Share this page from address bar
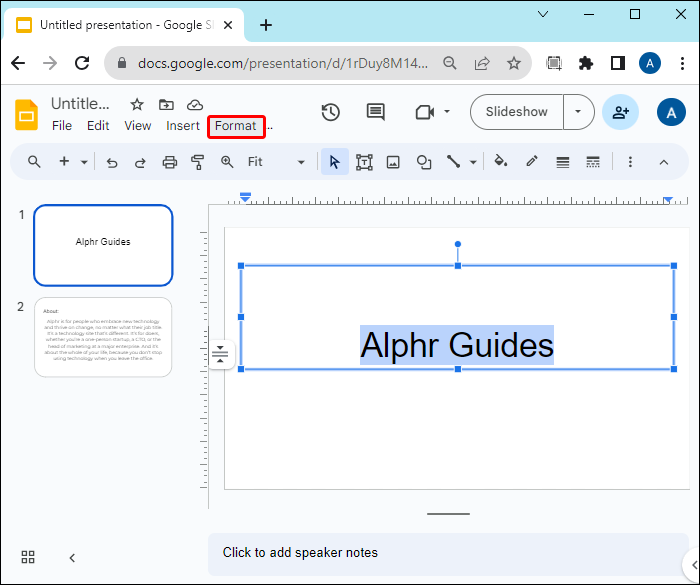The width and height of the screenshot is (700, 585). point(482,63)
